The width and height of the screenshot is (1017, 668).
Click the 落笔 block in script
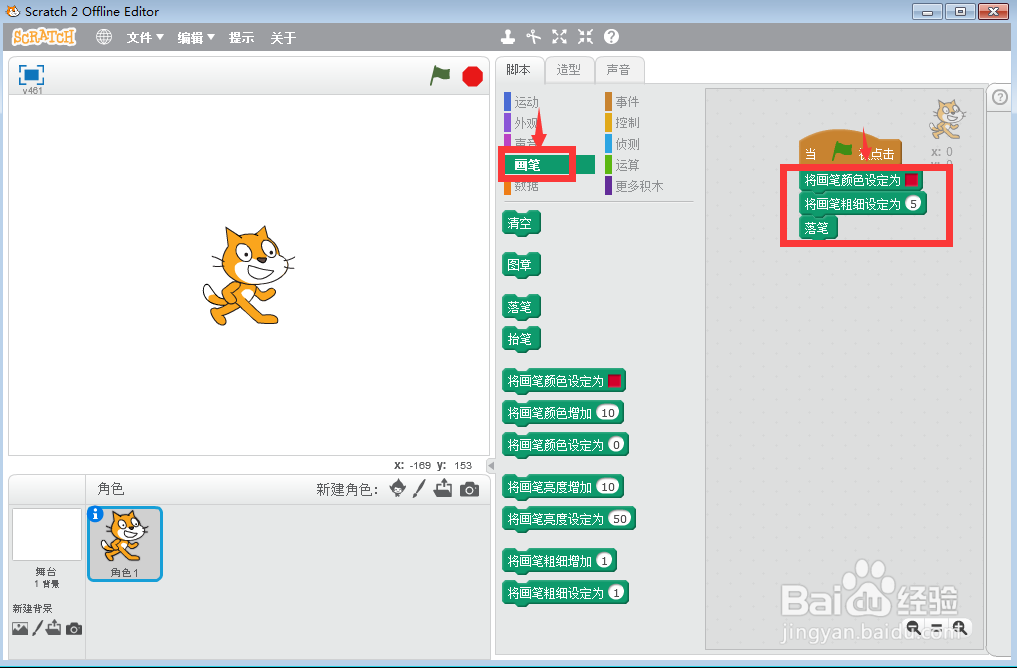tap(817, 228)
